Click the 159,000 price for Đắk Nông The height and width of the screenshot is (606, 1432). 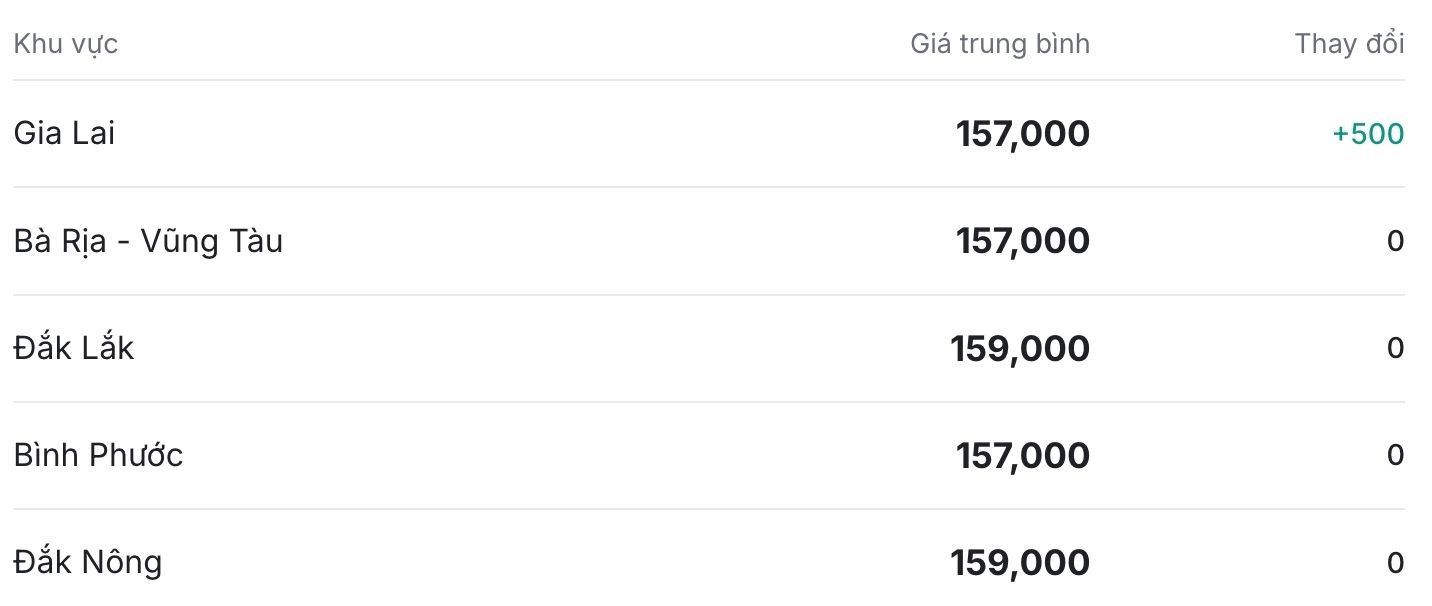click(1020, 563)
